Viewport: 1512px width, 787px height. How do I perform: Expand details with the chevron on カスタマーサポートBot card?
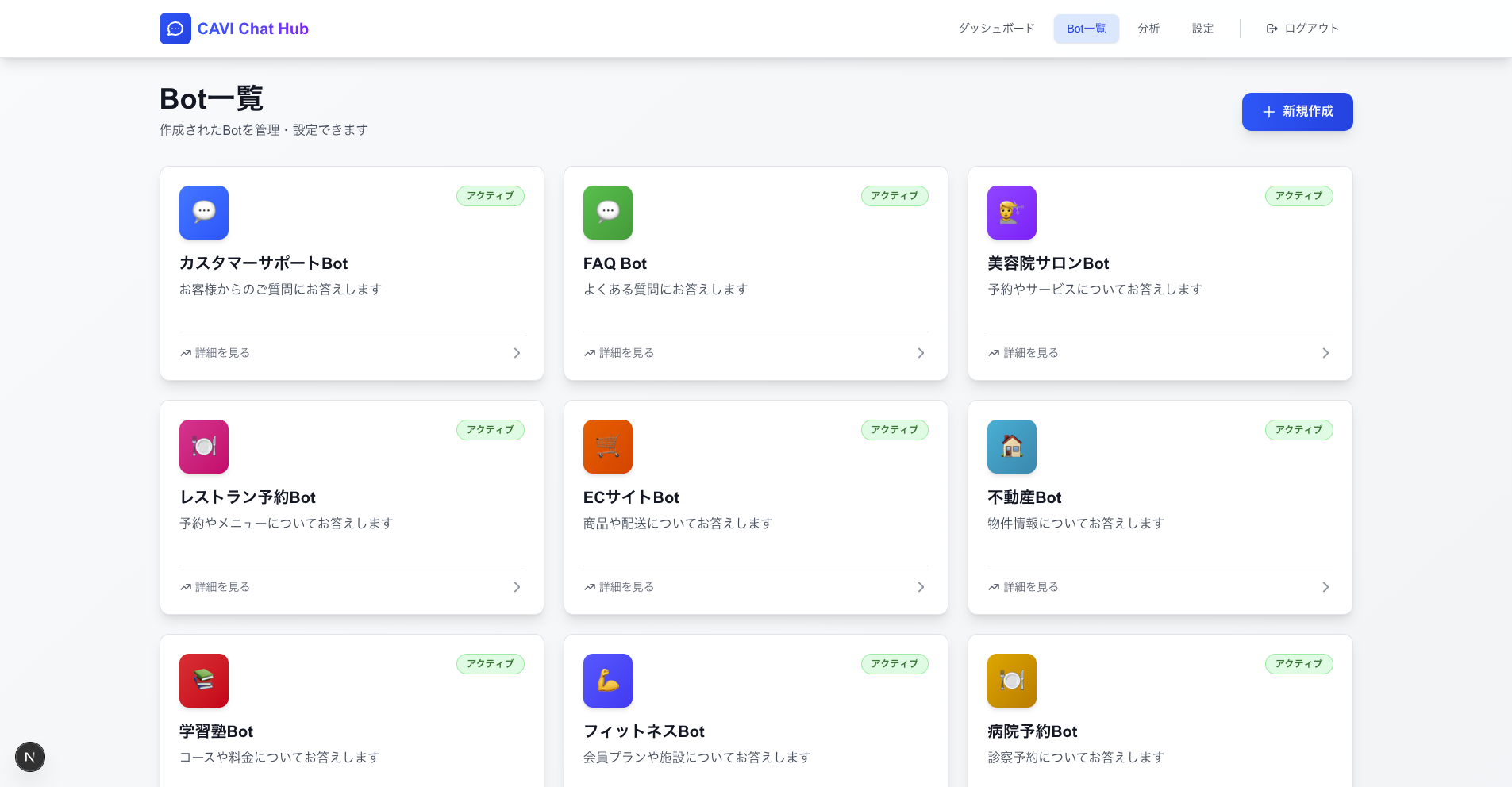click(517, 353)
